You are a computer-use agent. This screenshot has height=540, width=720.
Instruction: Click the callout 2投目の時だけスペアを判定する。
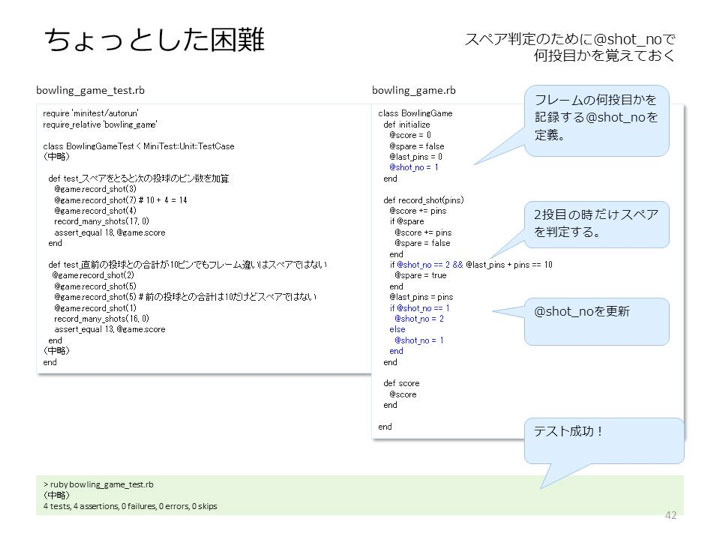(596, 224)
